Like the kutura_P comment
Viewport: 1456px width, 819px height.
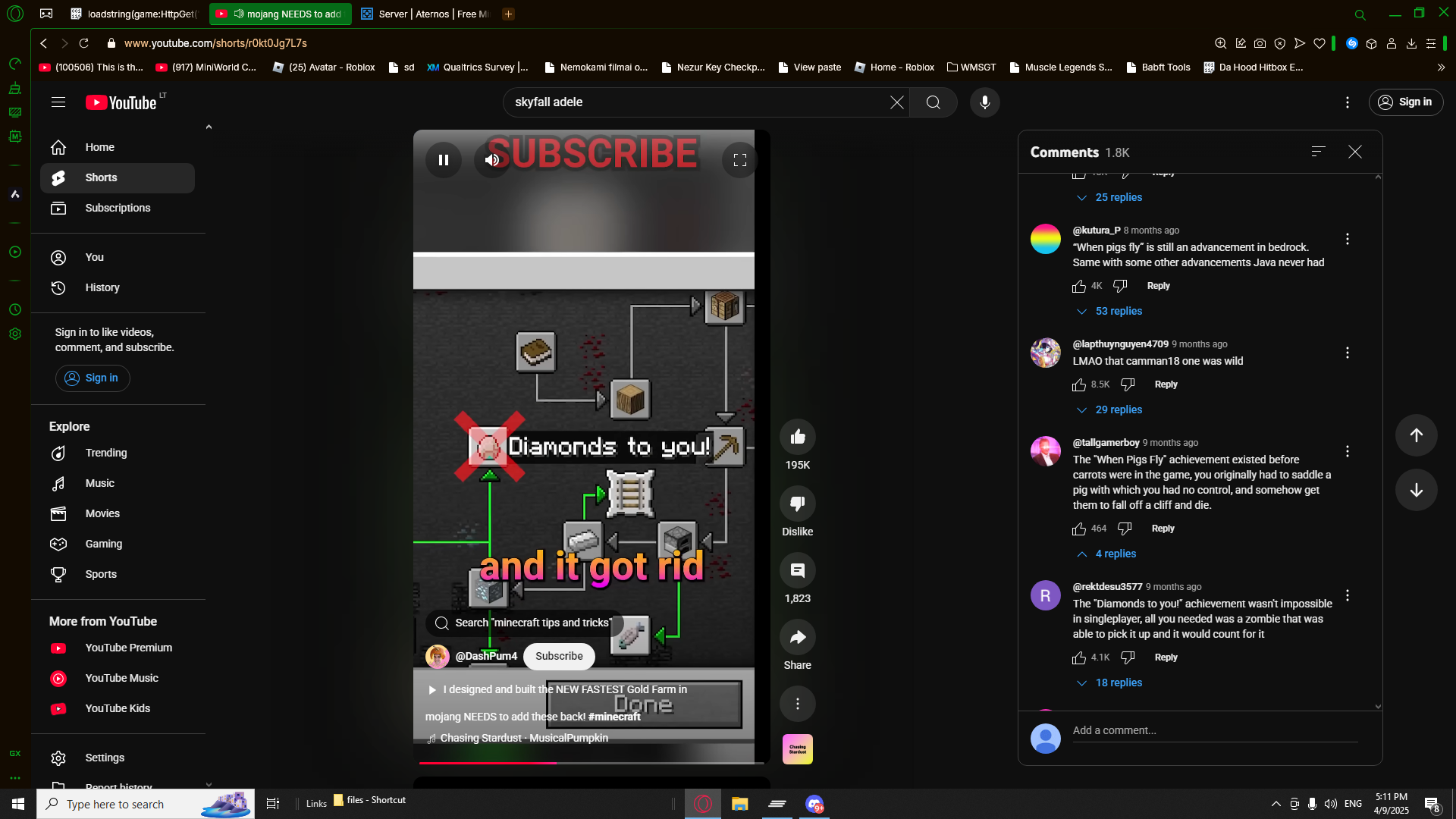coord(1079,286)
